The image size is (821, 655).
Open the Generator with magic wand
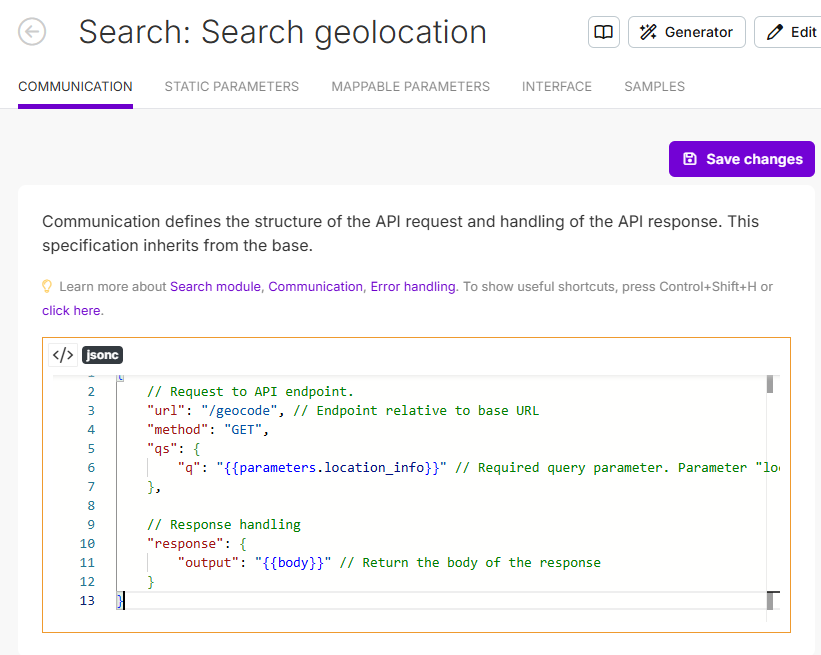coord(686,32)
